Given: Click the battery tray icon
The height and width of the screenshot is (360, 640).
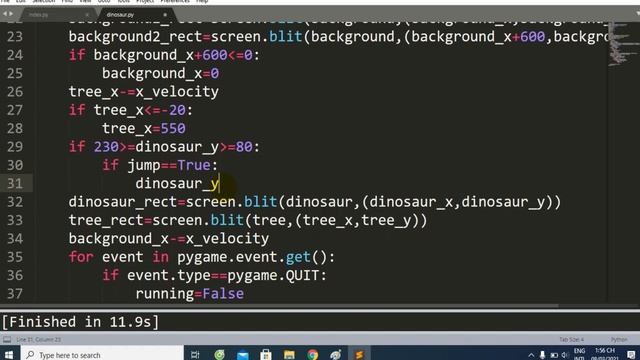Looking at the screenshot, I should [x=554, y=355].
